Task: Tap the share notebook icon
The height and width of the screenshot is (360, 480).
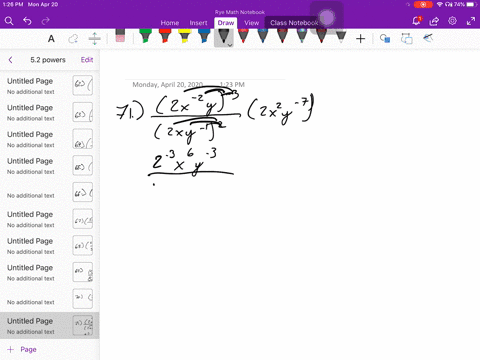Action: click(x=434, y=21)
